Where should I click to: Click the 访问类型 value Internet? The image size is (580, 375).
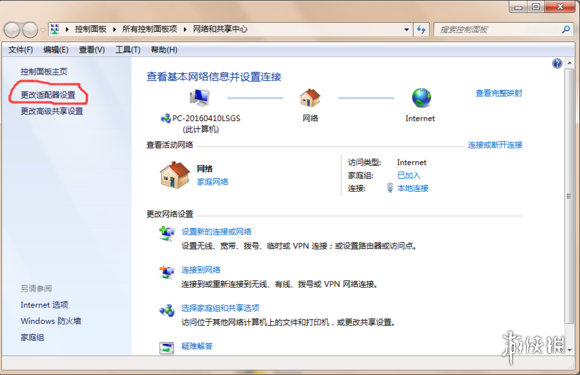click(412, 162)
